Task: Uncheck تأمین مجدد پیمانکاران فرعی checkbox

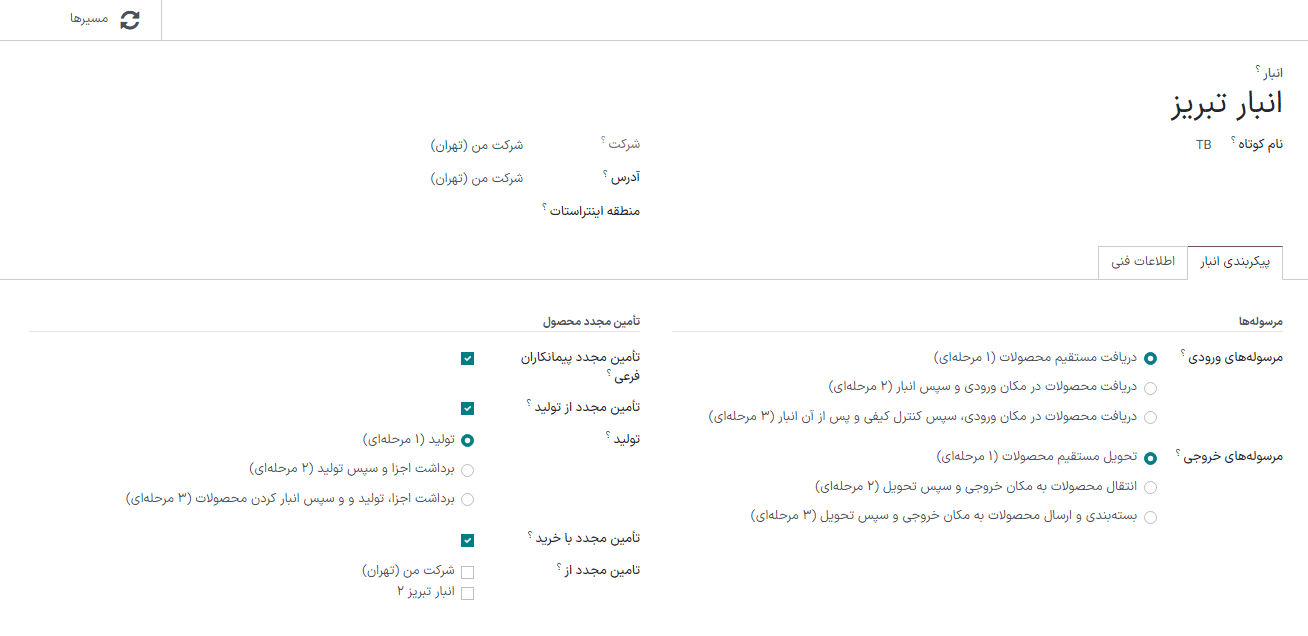Action: (x=467, y=358)
